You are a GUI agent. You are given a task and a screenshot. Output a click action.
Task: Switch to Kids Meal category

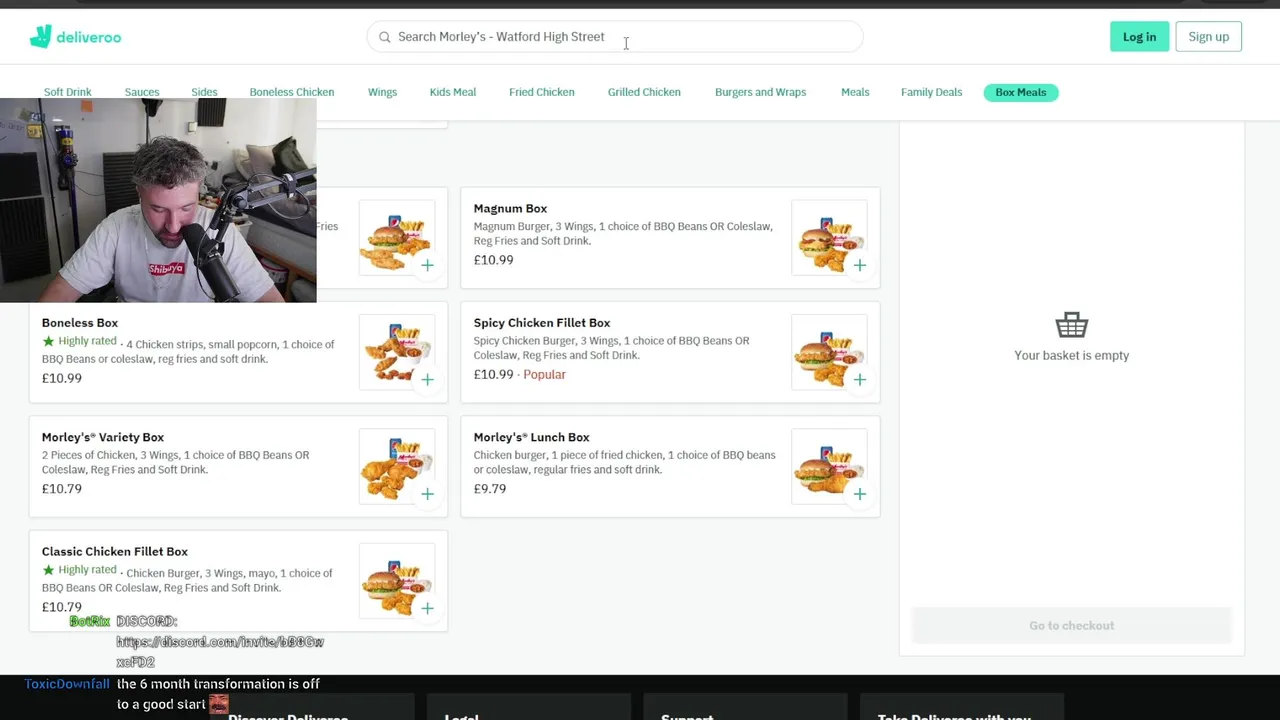[453, 92]
